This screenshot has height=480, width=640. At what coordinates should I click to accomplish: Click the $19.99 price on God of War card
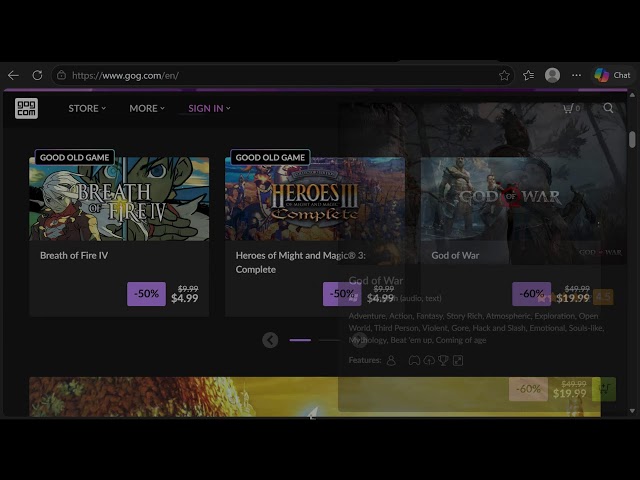pos(573,298)
